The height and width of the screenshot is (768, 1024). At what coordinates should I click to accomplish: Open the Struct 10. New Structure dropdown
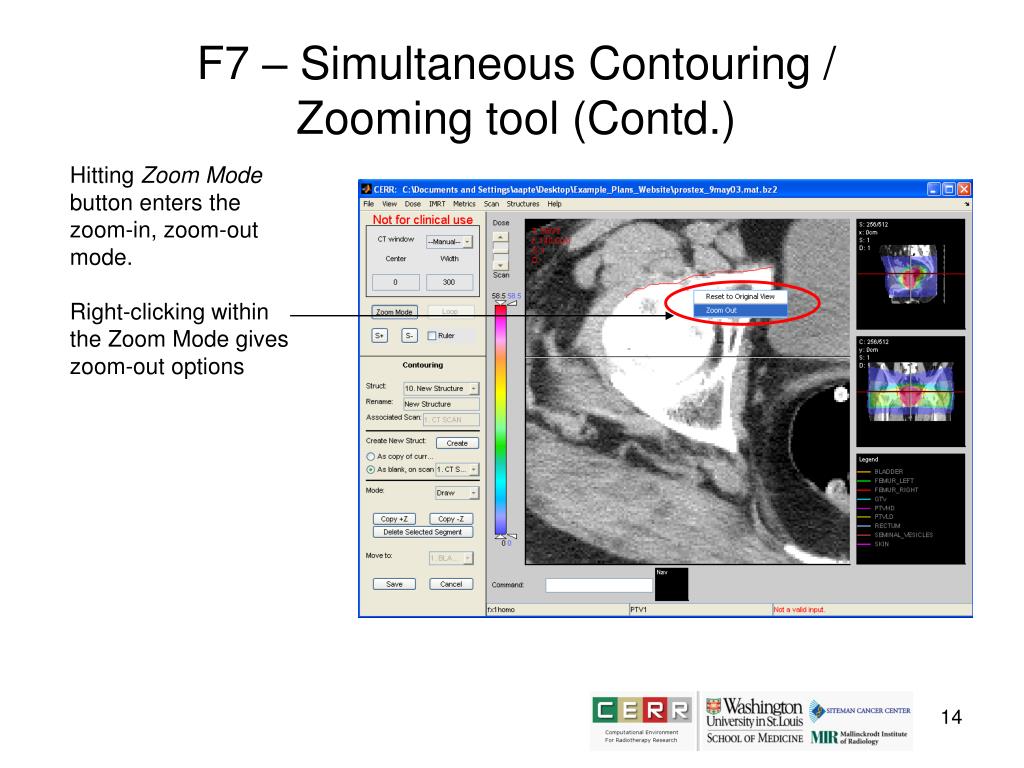441,389
